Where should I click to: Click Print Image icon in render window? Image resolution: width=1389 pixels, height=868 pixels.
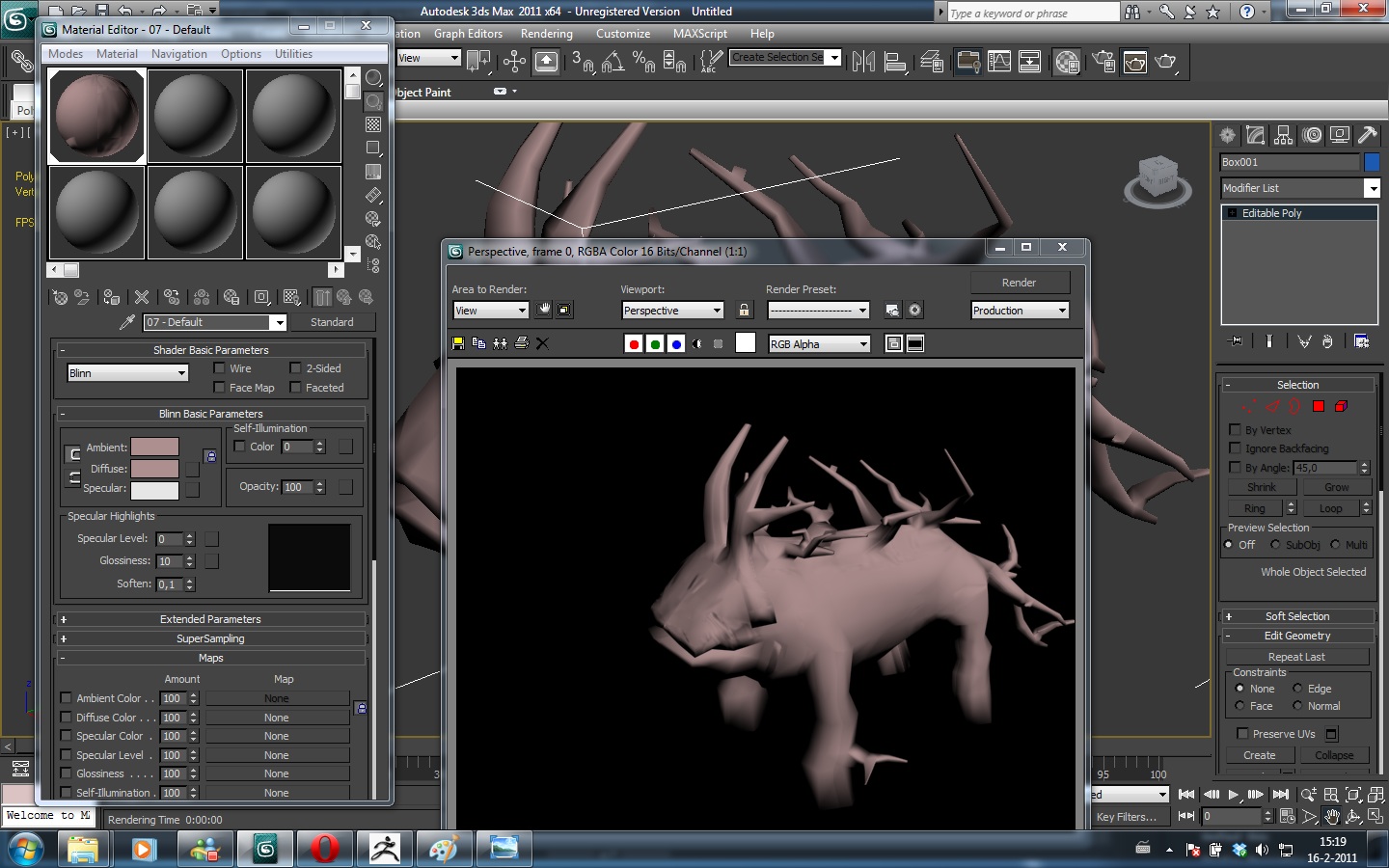click(522, 343)
